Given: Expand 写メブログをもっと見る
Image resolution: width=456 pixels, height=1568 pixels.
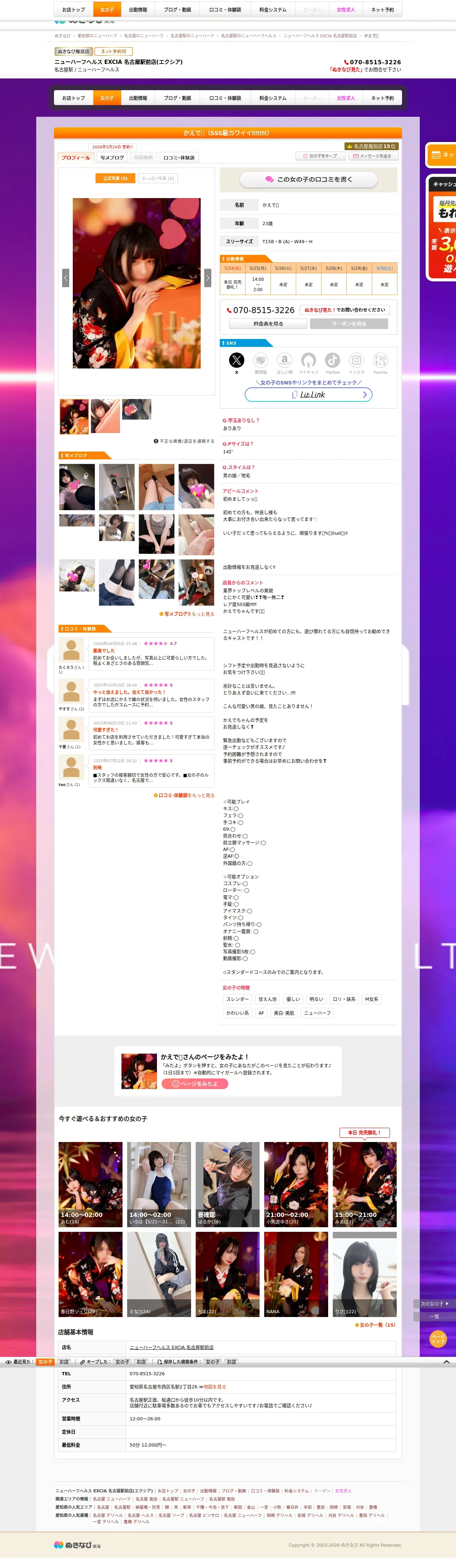Looking at the screenshot, I should 187,614.
